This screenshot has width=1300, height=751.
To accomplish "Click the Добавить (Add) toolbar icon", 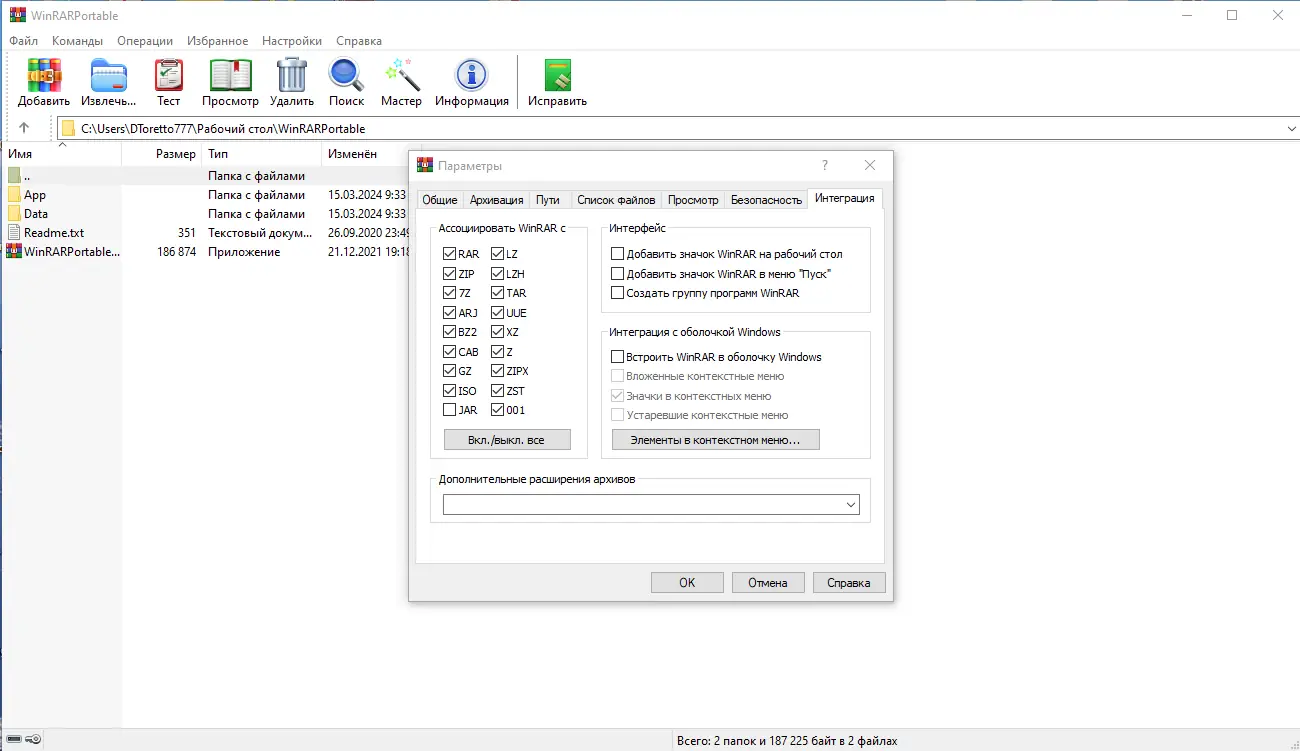I will 44,75.
